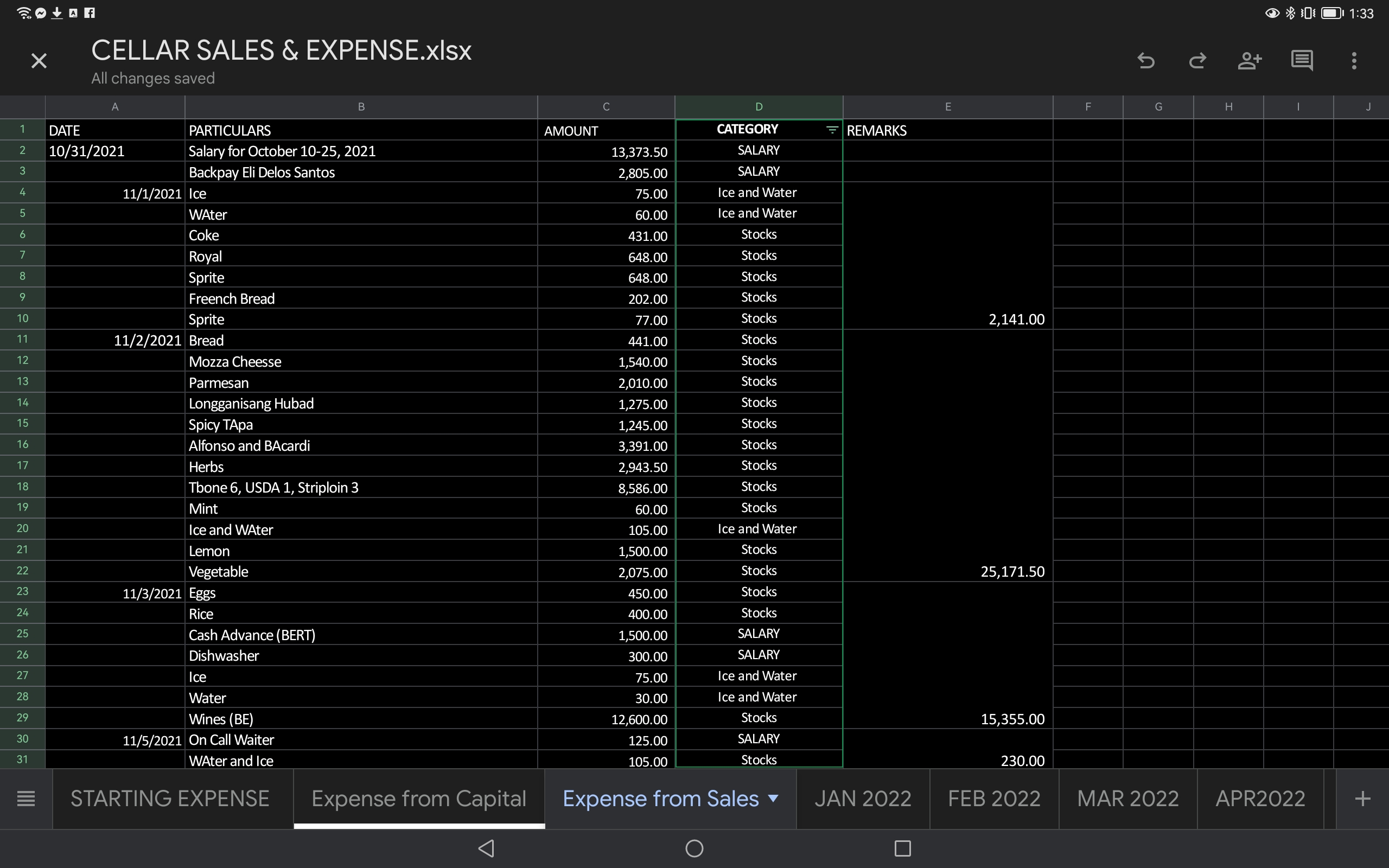Open the comments panel icon

pos(1302,61)
